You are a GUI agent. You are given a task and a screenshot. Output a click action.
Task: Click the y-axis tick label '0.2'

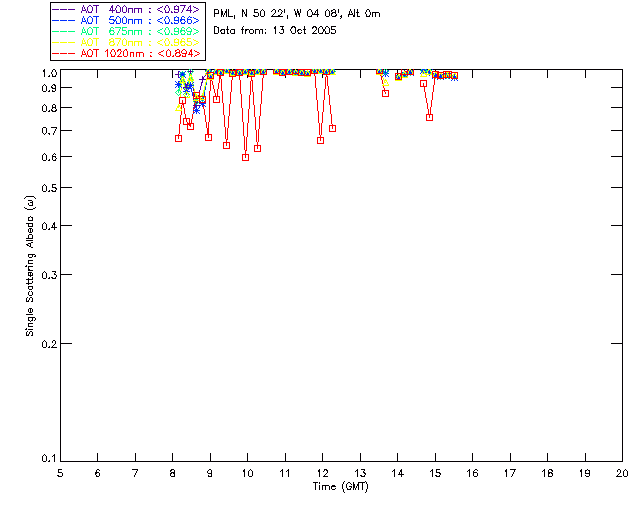click(49, 344)
